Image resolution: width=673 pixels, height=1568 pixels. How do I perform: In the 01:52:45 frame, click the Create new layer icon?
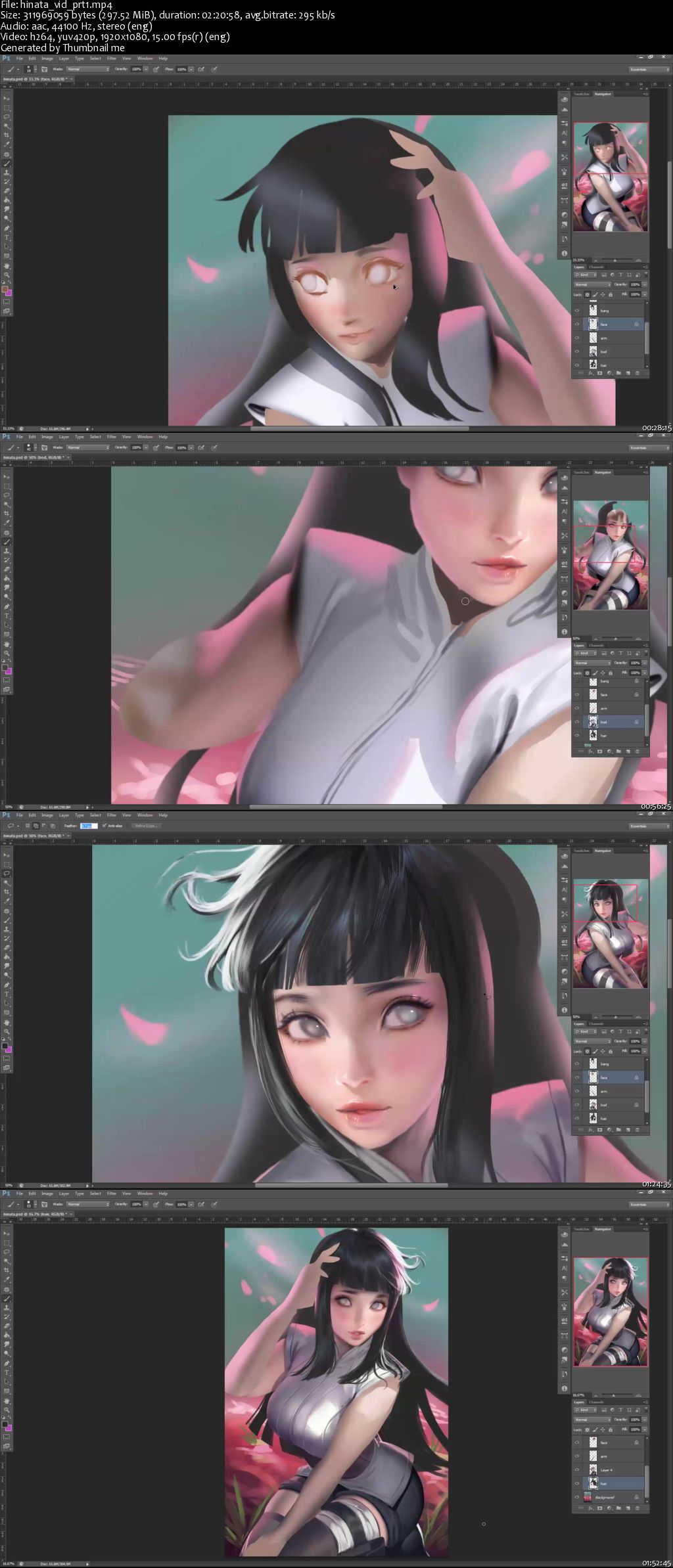point(628,1508)
